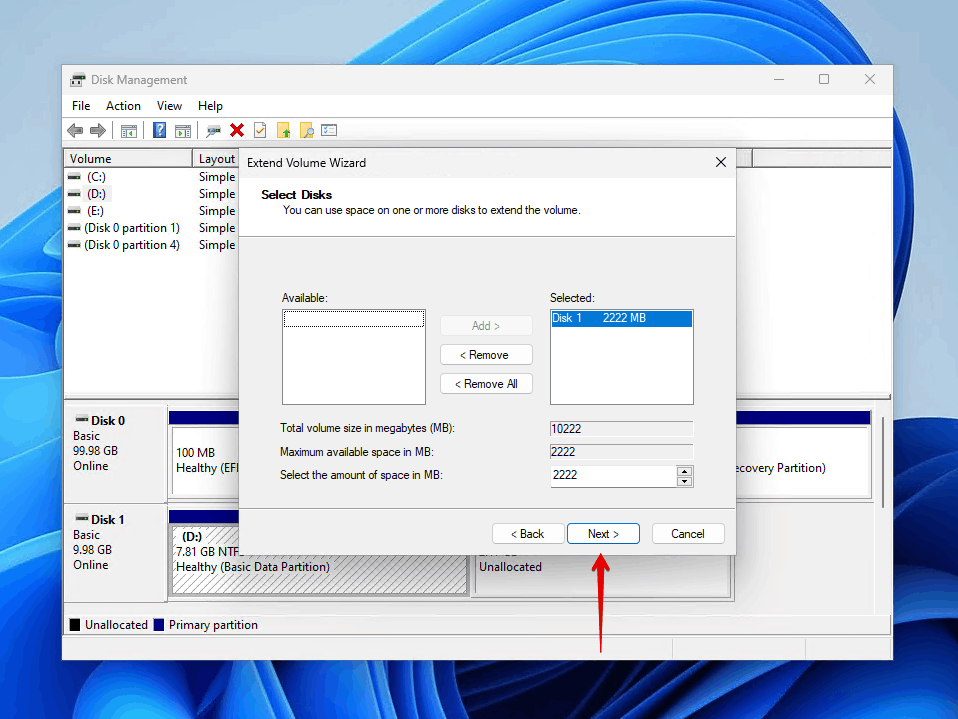This screenshot has height=719, width=958.
Task: Select Disk 1 entry in the Selected list
Action: (622, 318)
